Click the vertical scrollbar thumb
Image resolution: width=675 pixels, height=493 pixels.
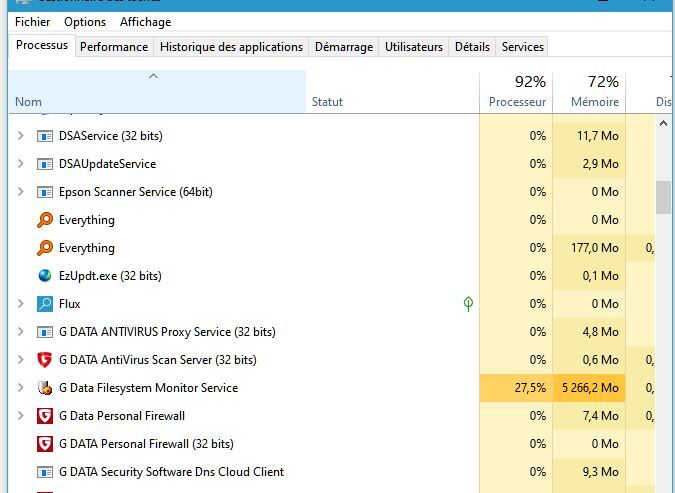pos(663,197)
